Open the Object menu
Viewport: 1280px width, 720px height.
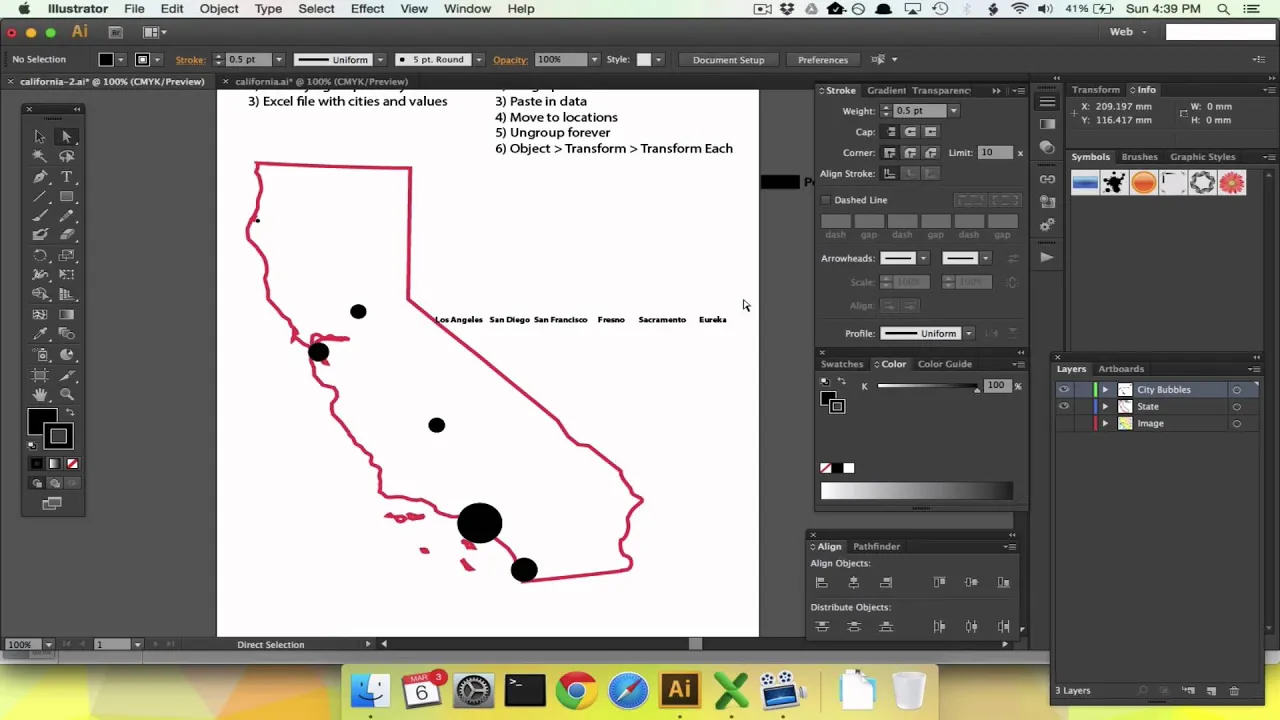tap(219, 9)
